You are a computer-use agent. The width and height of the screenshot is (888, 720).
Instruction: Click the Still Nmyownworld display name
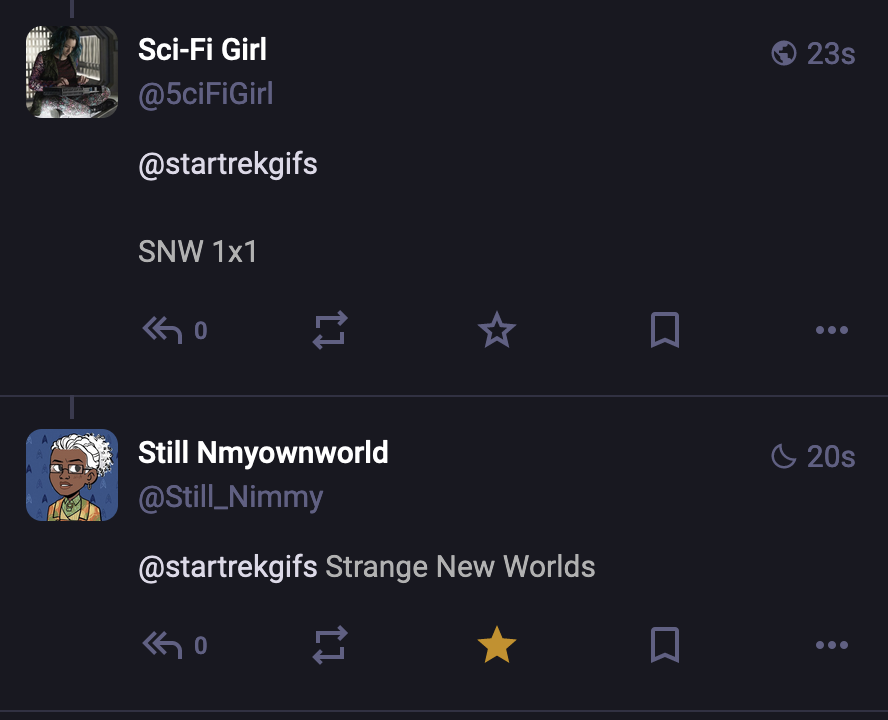263,453
